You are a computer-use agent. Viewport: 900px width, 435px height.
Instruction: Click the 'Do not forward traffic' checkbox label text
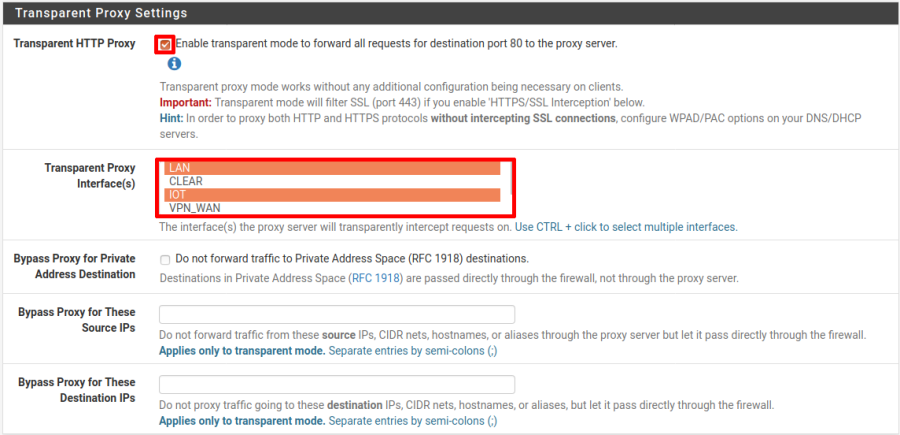coord(352,259)
